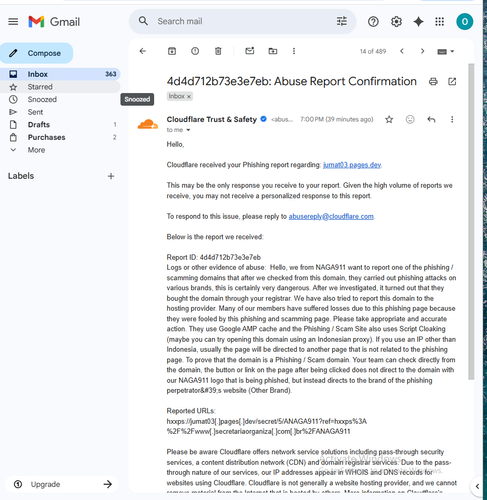This screenshot has height=500, width=487.
Task: Click the email subject heading
Action: click(x=292, y=81)
